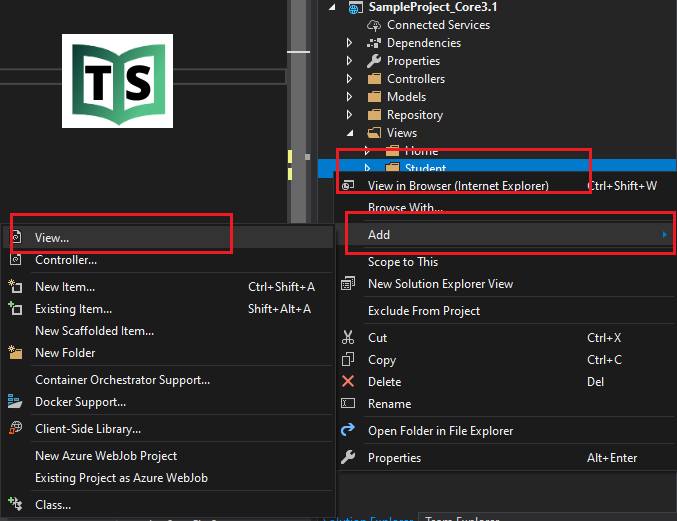
Task: Select the Repository folder
Action: (x=414, y=115)
